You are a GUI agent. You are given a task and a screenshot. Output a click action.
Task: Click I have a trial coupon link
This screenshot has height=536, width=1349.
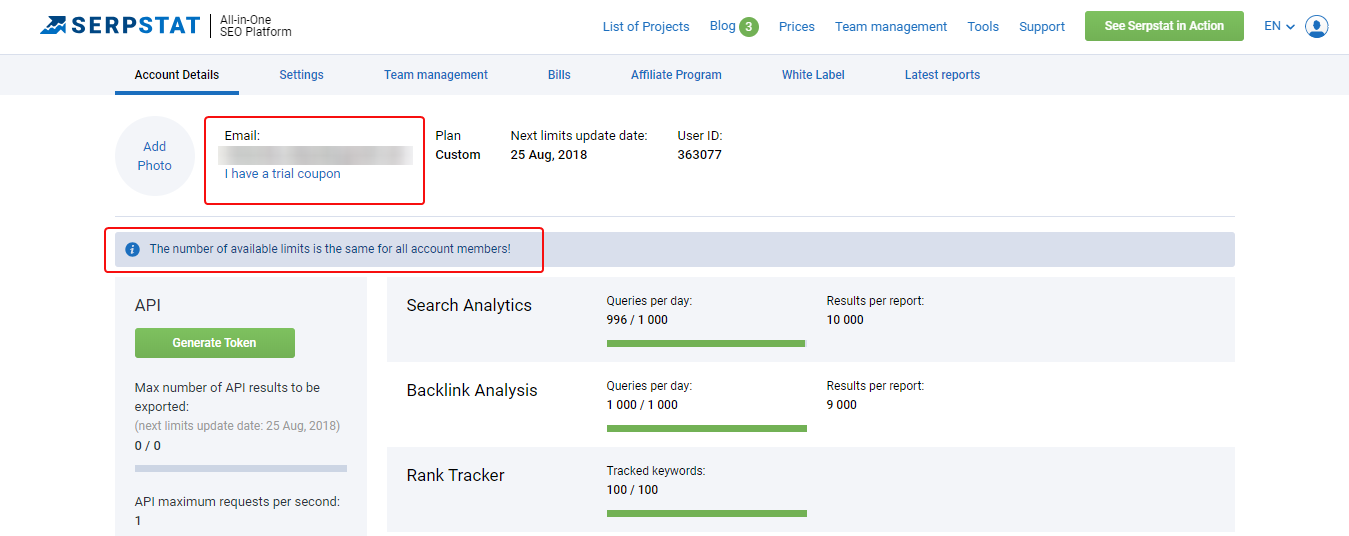tap(282, 174)
